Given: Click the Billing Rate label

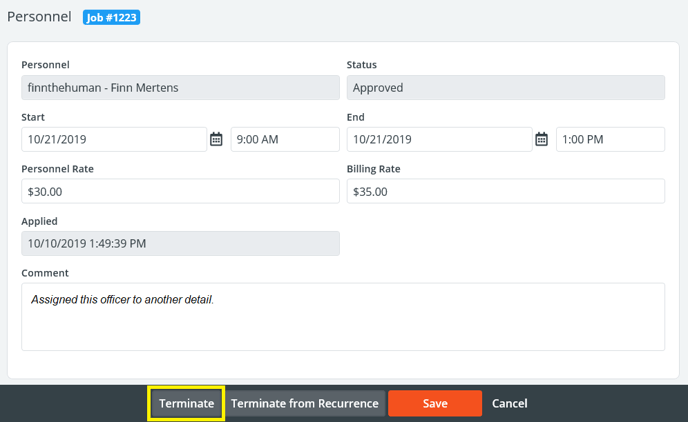Looking at the screenshot, I should pos(373,169).
